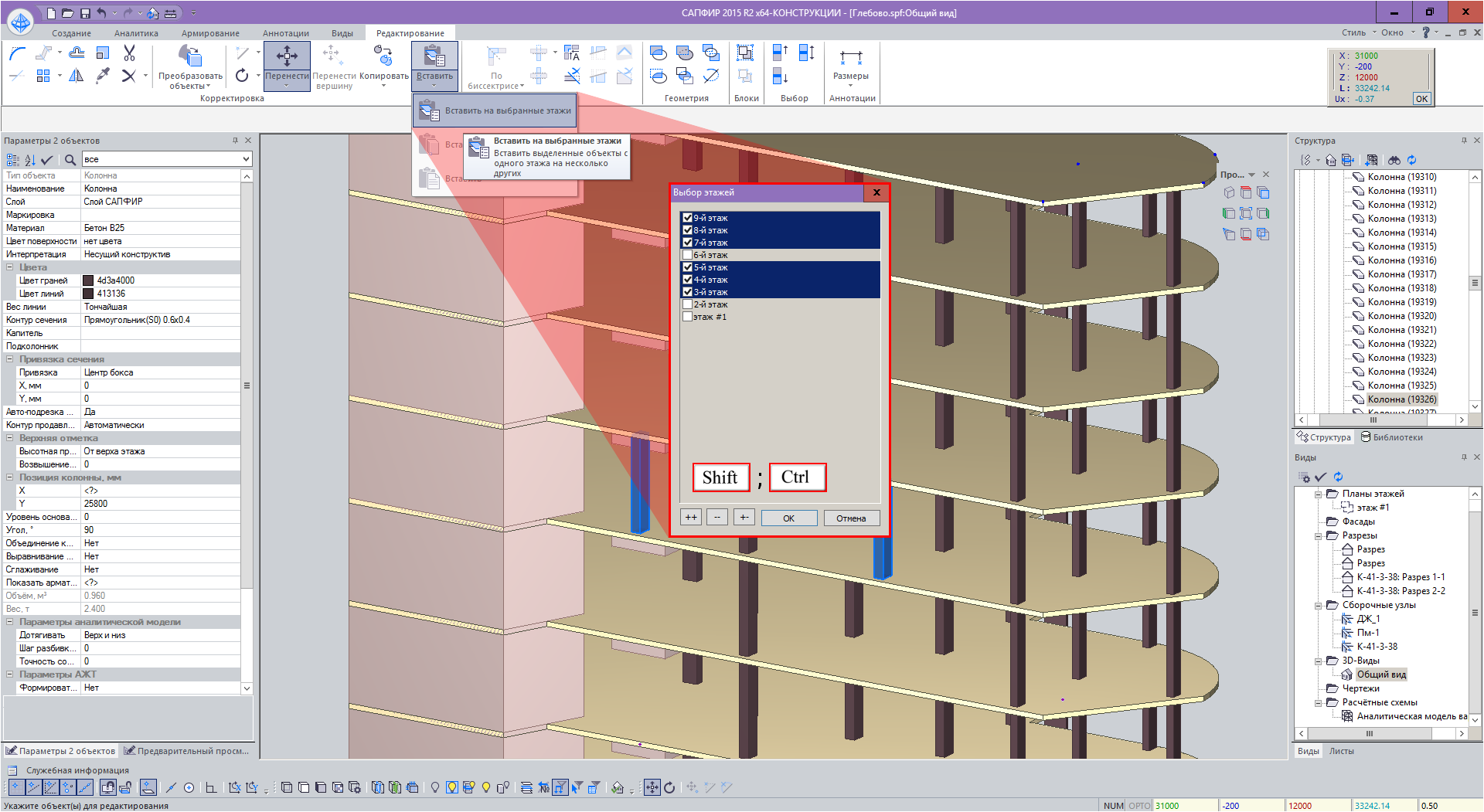Open the Армирование ribbon tab

pos(210,33)
